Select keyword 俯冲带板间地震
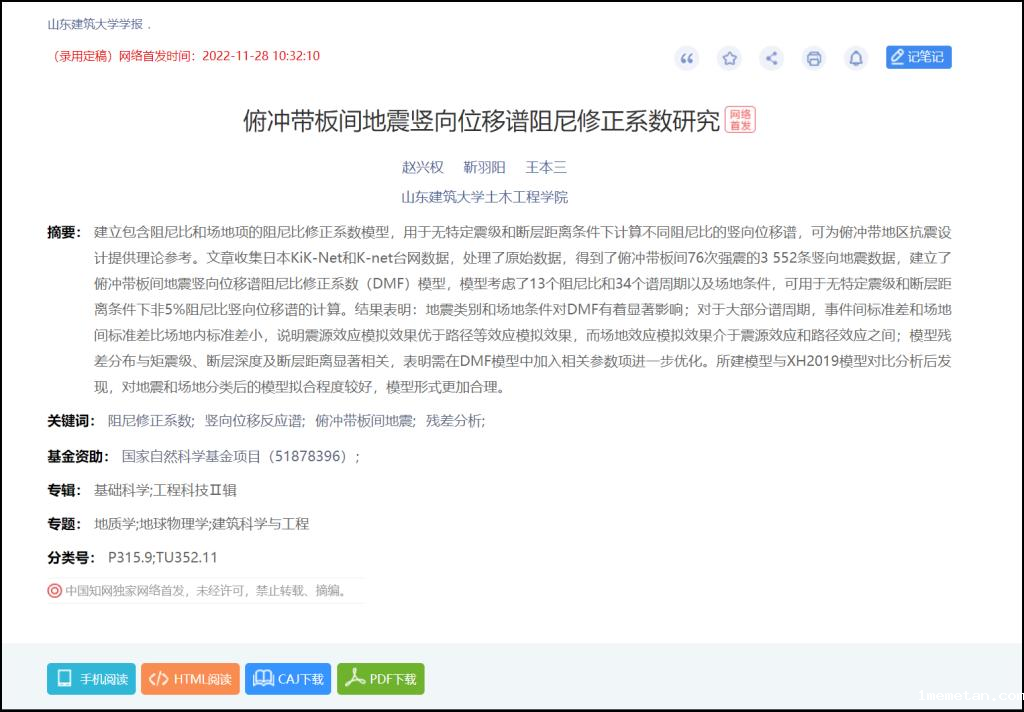 point(366,421)
